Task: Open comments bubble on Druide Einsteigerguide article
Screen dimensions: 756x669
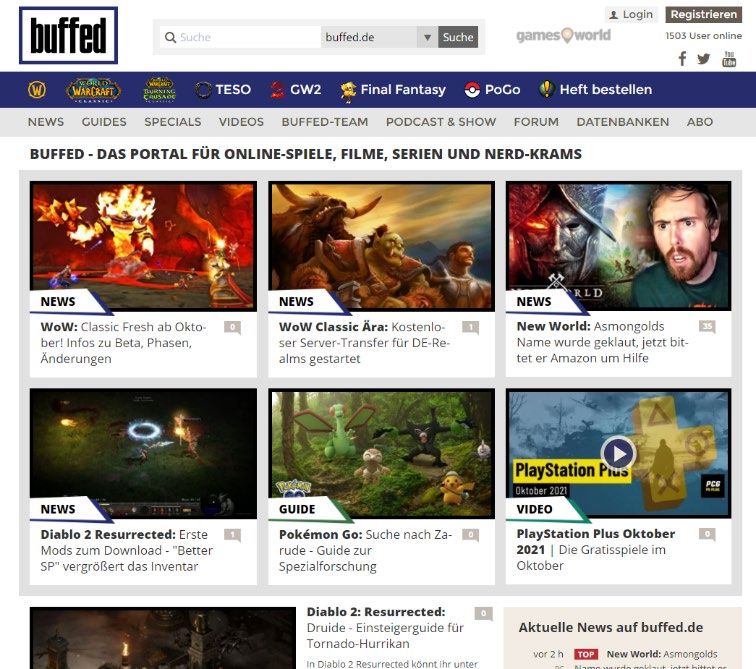Action: pyautogui.click(x=484, y=613)
